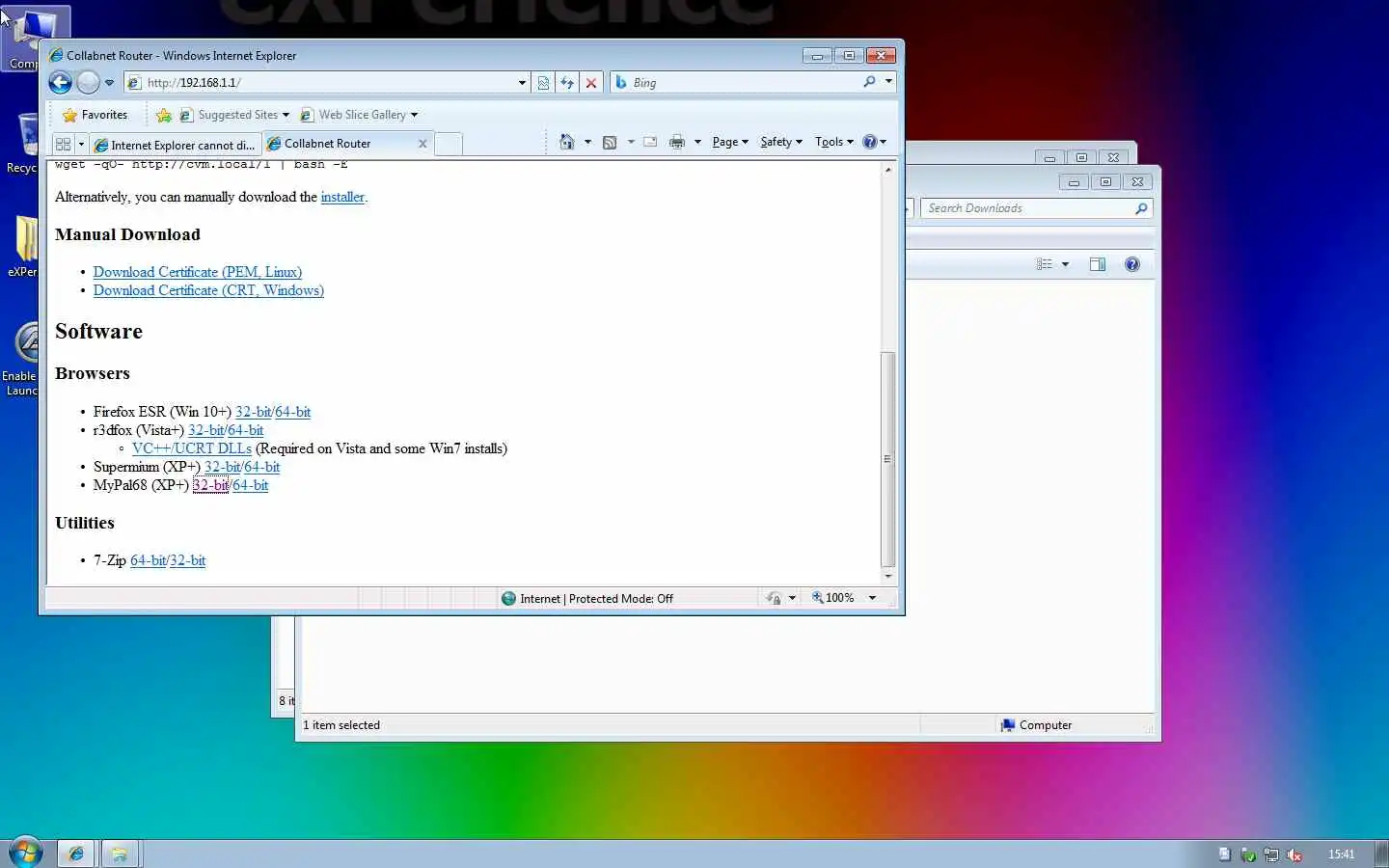Open Help icon in Downloads window

coord(1132,264)
